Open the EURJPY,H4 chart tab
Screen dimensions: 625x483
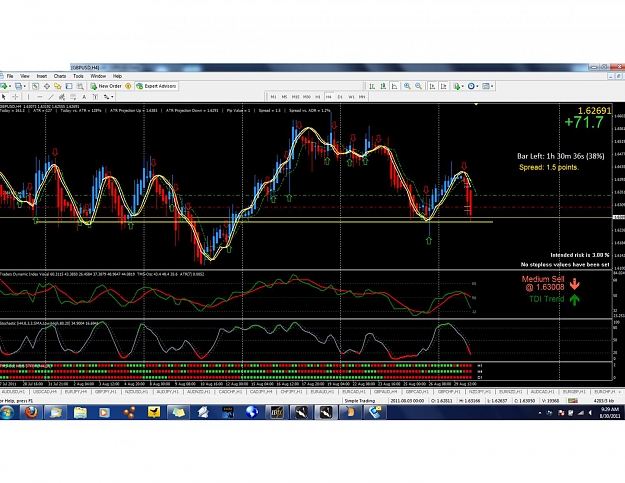76,392
